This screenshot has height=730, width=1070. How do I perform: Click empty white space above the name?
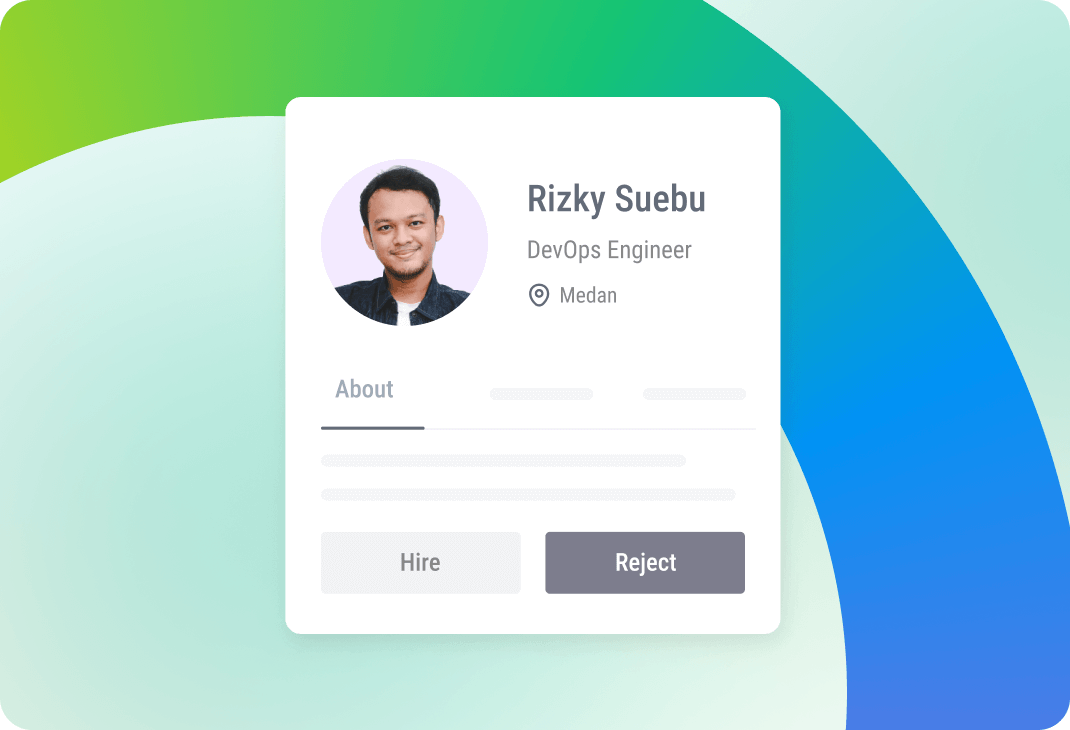614,136
